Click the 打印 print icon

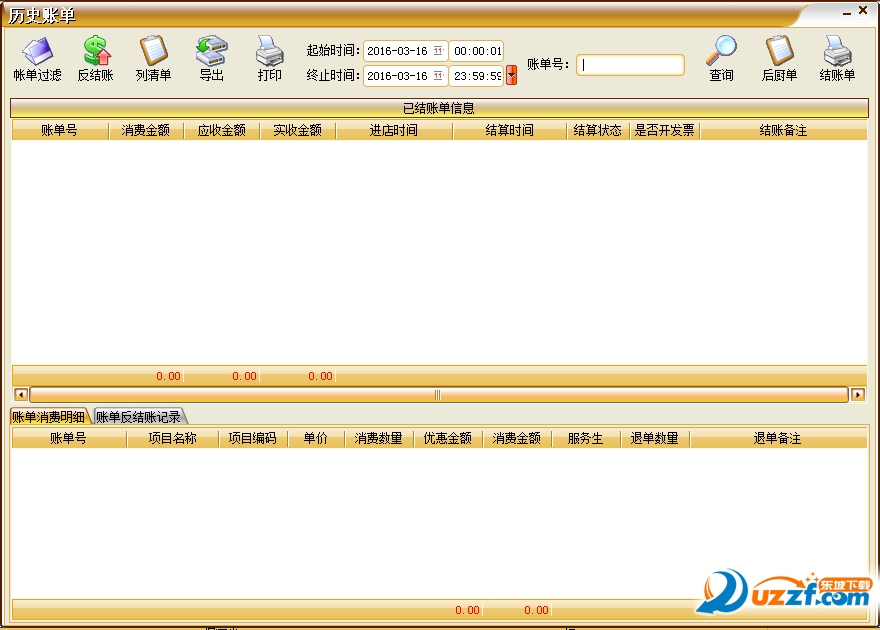coord(269,58)
